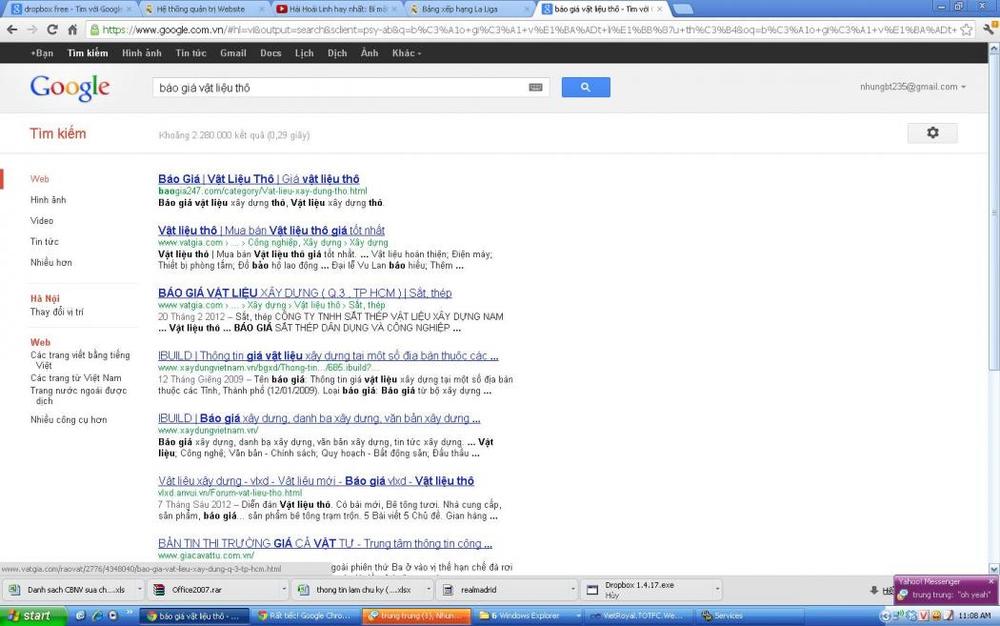Open the Windows Explorer taskbar group
Screen dimensions: 1000x626
coord(529,616)
